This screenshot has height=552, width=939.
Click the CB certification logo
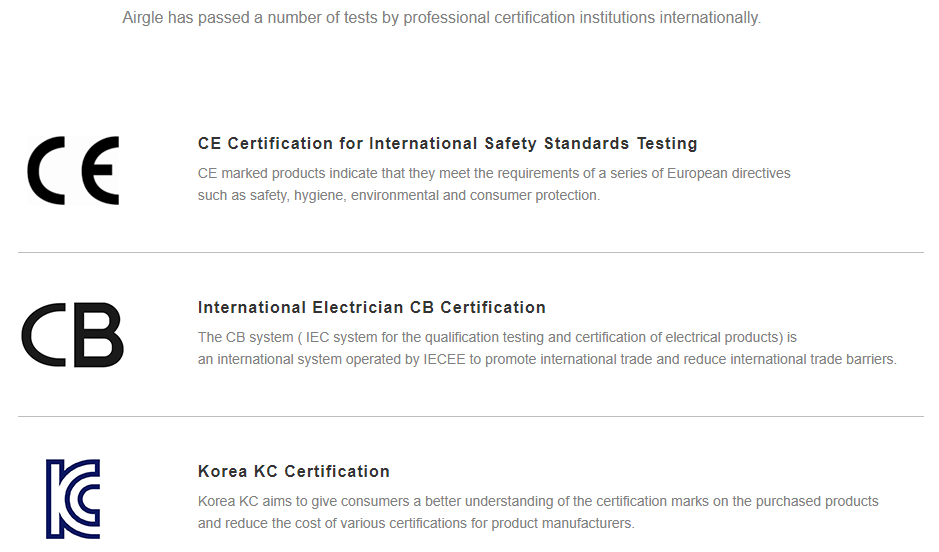tap(72, 334)
